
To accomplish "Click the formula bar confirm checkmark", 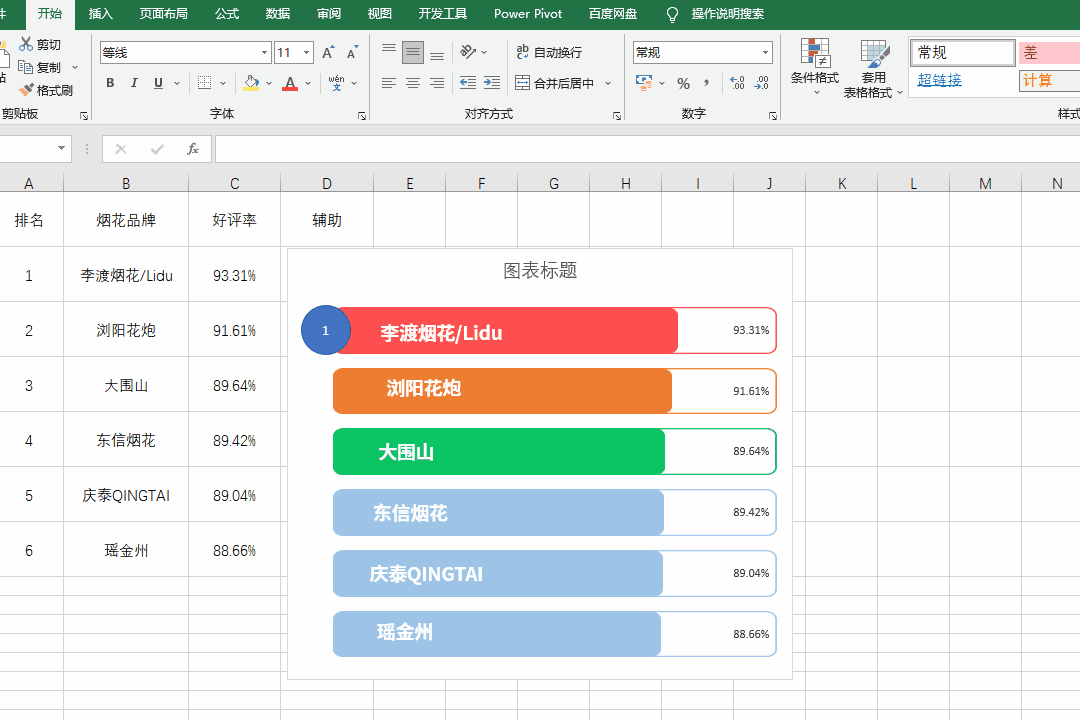I will pos(157,149).
